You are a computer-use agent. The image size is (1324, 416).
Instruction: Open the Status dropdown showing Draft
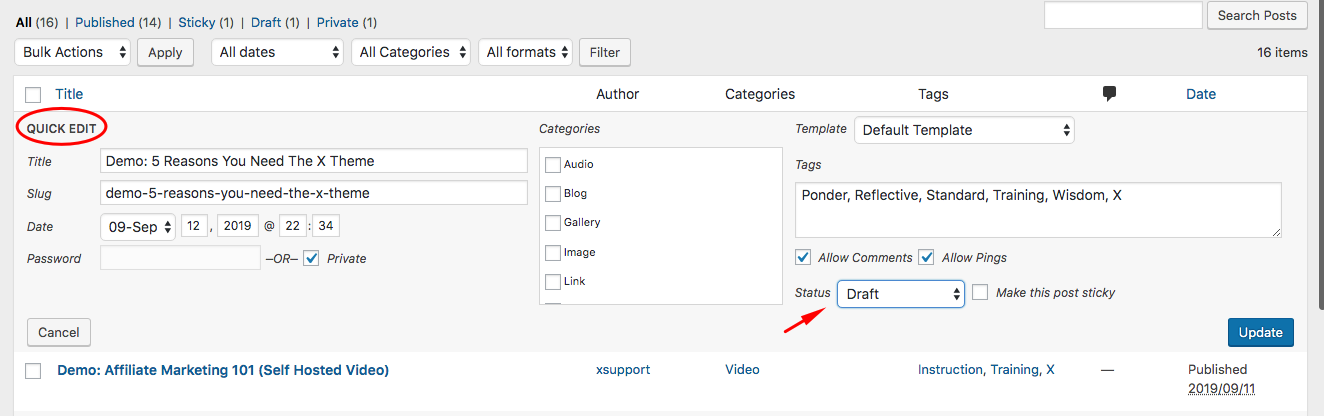[x=901, y=294]
